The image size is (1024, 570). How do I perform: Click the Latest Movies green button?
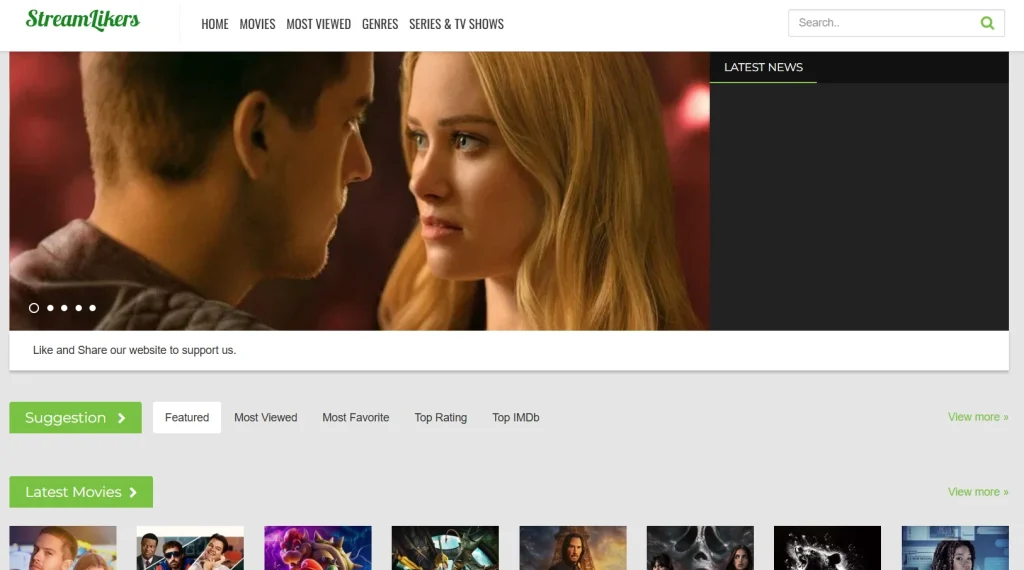[x=81, y=492]
